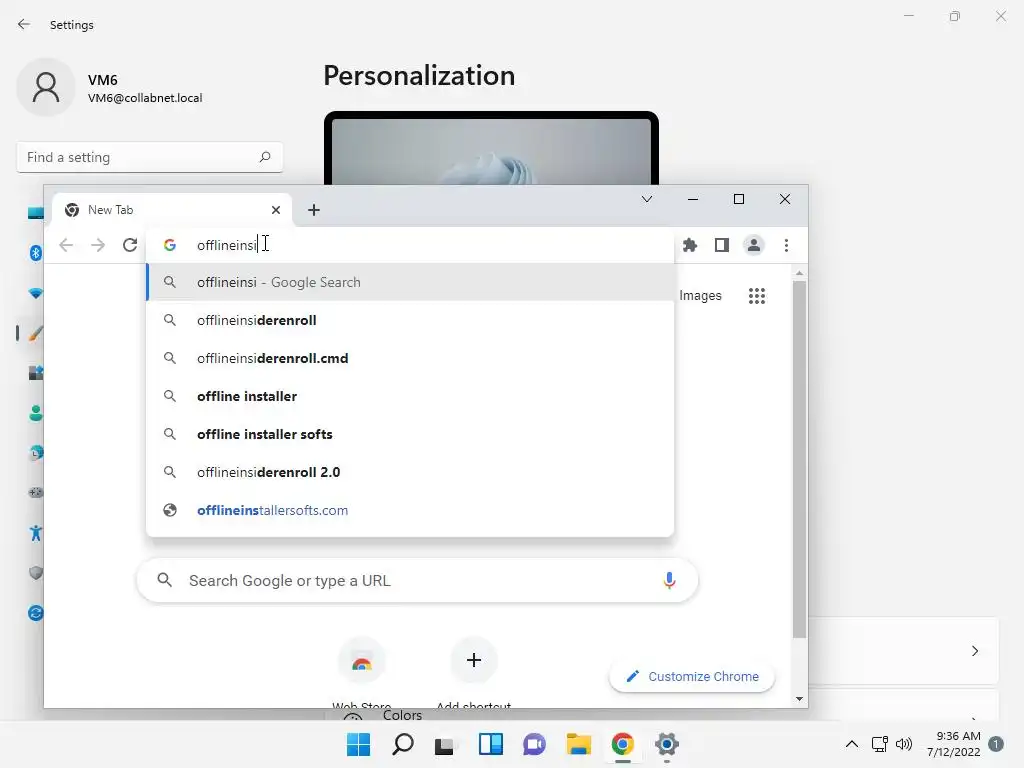
Task: Open File Explorer from the taskbar
Action: pos(579,744)
